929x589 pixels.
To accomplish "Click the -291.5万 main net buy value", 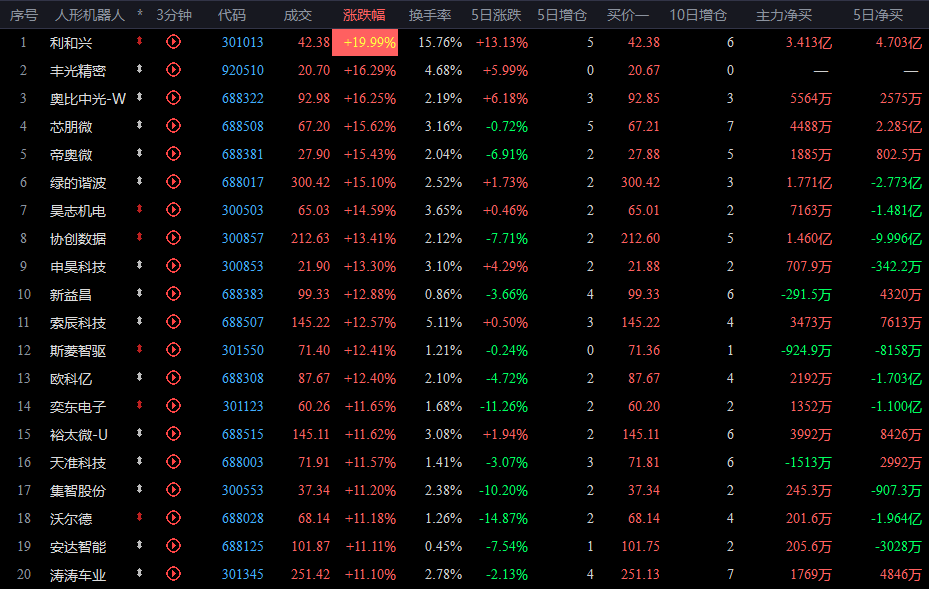I will tap(806, 294).
